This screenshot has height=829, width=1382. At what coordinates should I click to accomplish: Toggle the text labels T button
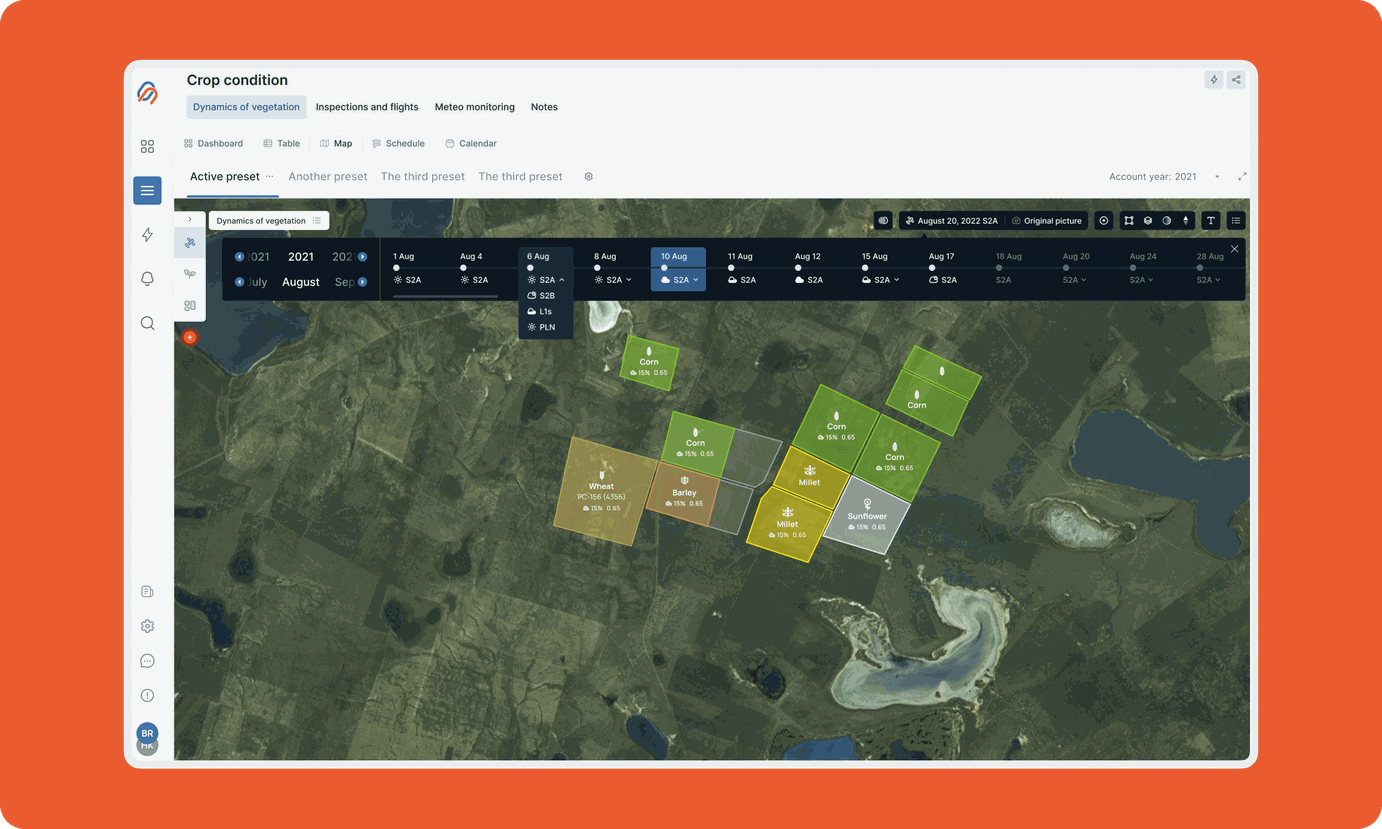click(x=1211, y=220)
